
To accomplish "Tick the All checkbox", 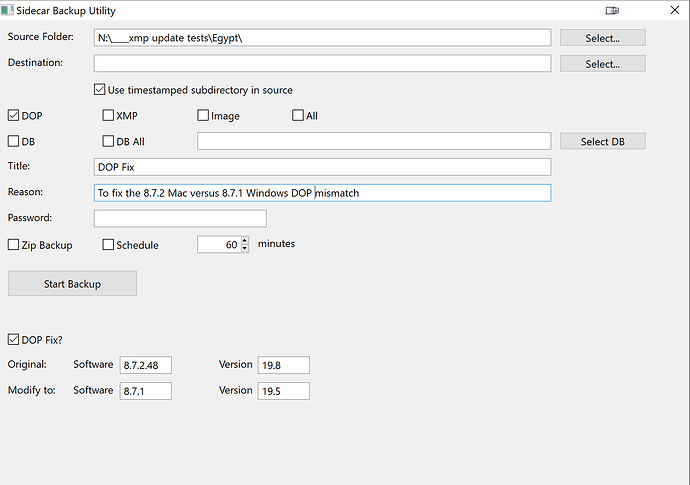I will click(x=298, y=116).
